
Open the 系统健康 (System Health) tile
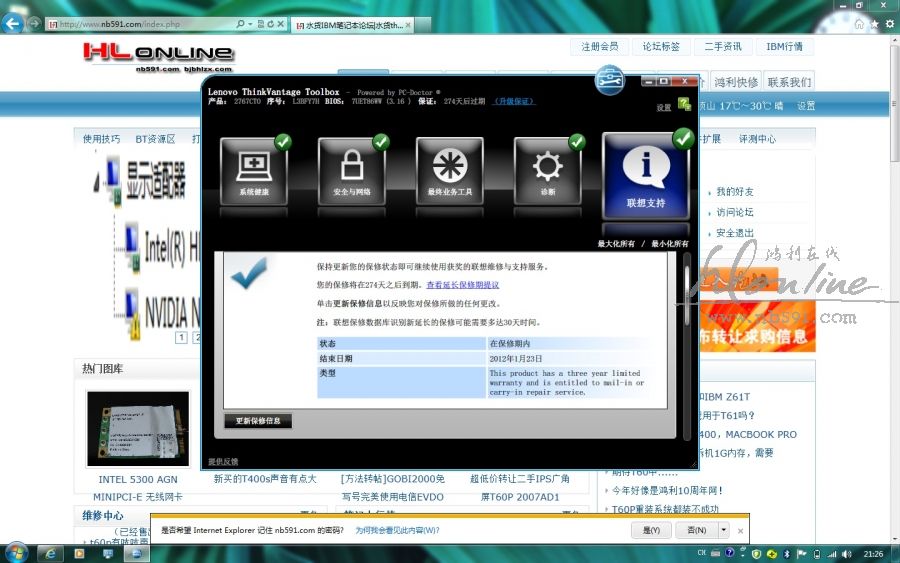254,172
